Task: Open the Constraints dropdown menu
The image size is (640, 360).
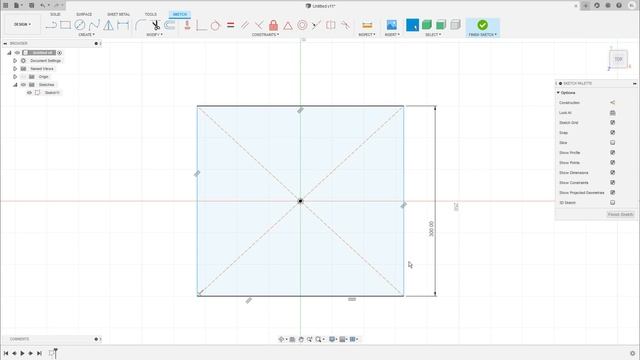Action: (265, 35)
